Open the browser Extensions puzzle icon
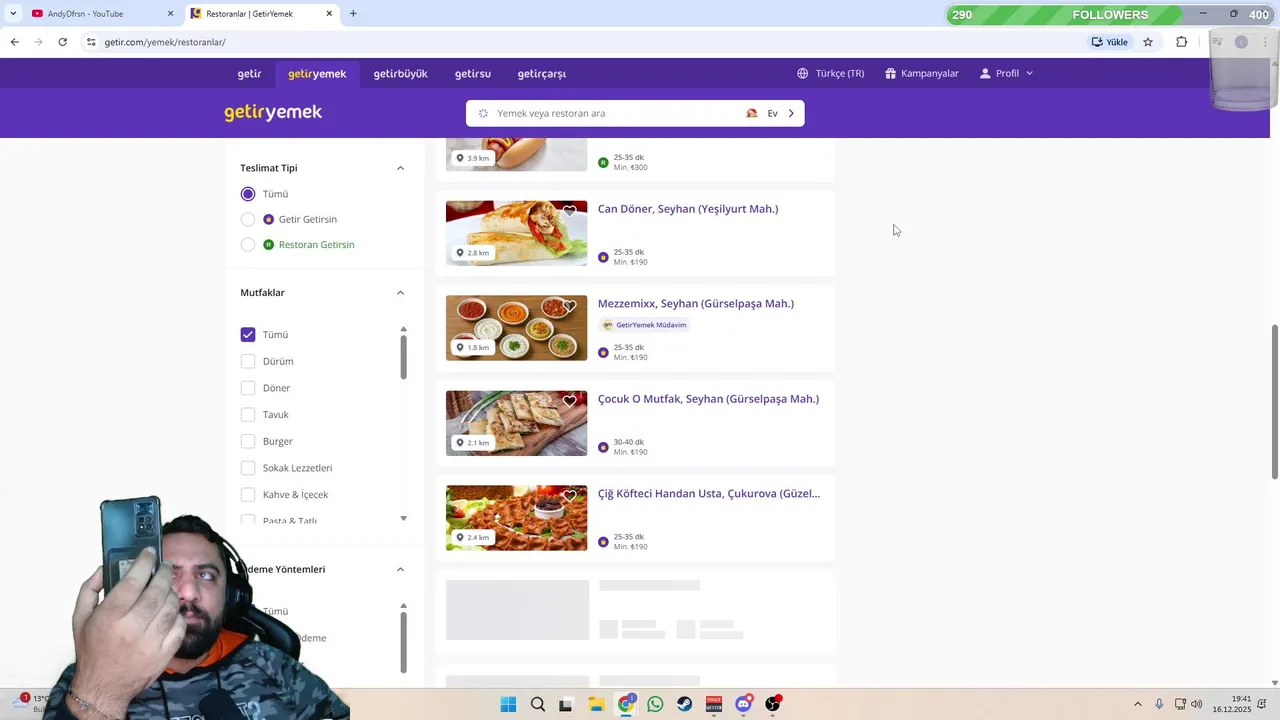 point(1181,42)
